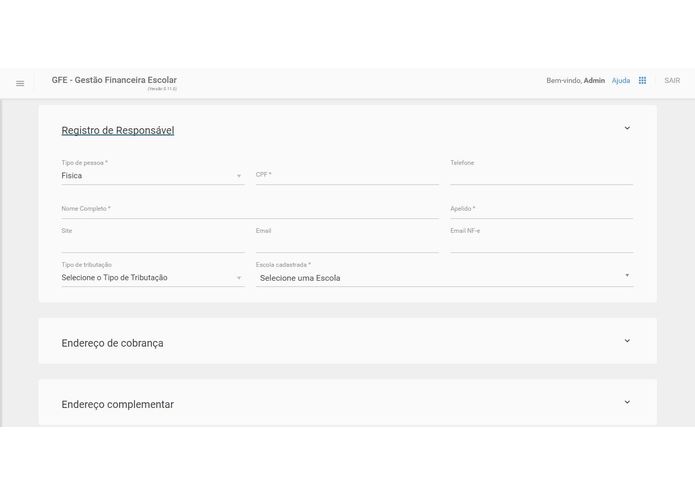
Task: Expand the Endereço complementar section
Action: coord(627,402)
